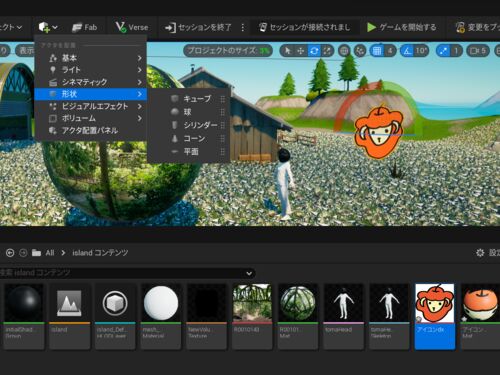The height and width of the screenshot is (375, 500).
Task: Choose the rotate tool in viewport toolbar
Action: 314,51
